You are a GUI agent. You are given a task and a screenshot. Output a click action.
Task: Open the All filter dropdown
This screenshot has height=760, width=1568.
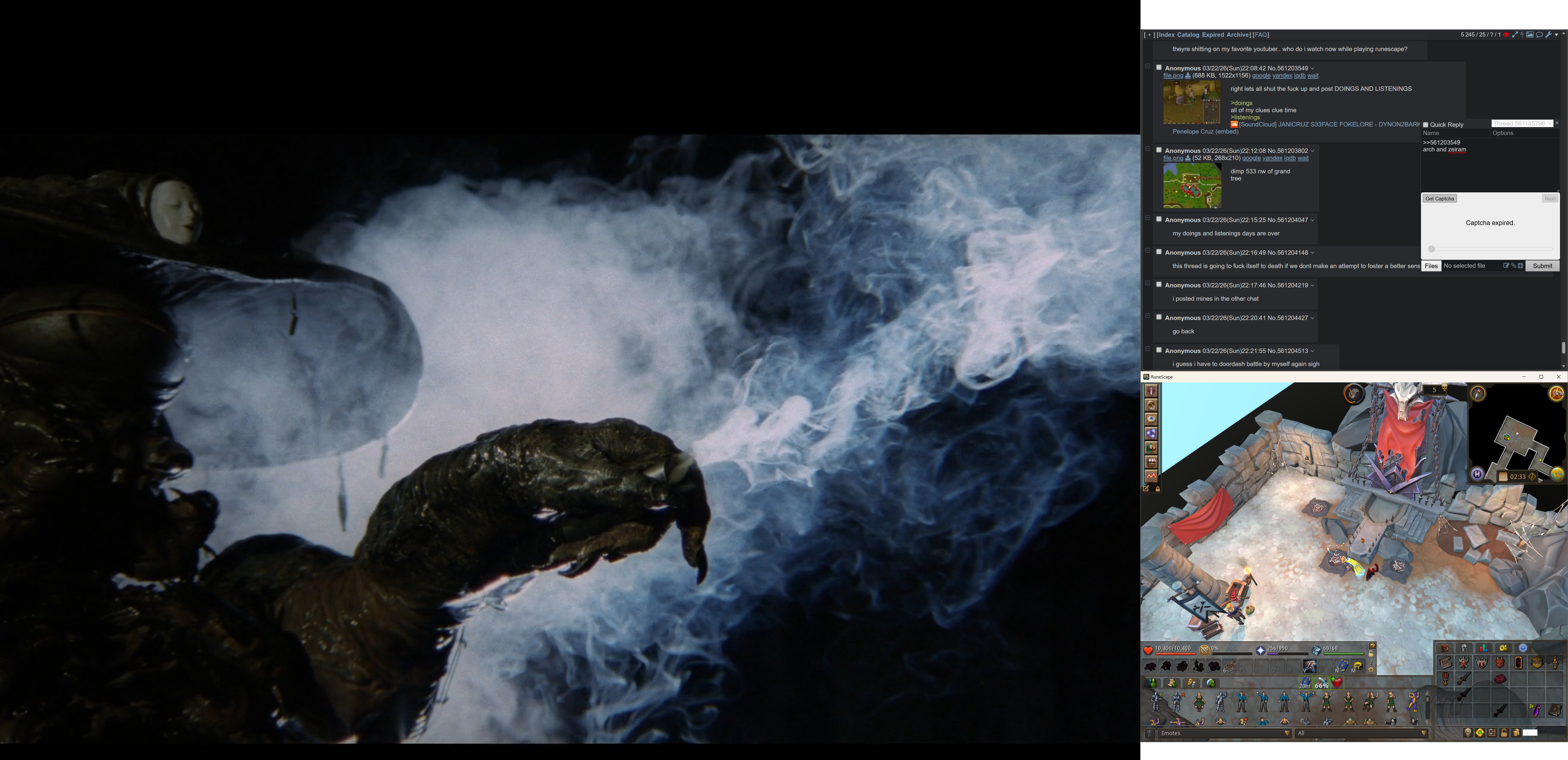pyautogui.click(x=1362, y=733)
